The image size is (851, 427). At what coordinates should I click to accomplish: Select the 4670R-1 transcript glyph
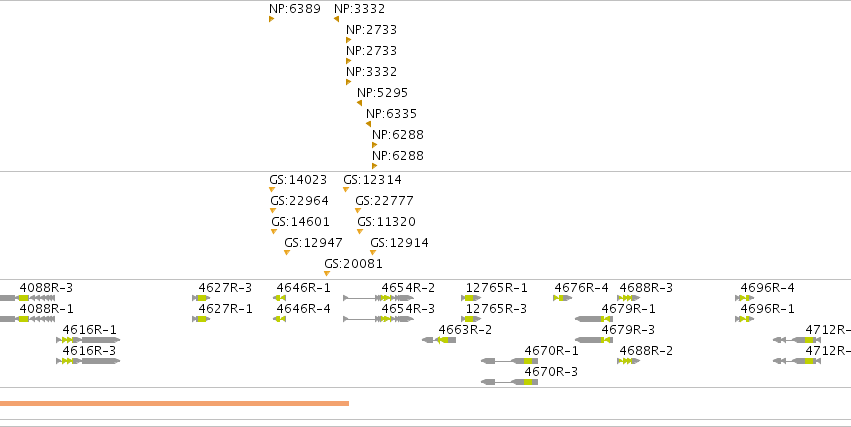[x=510, y=361]
